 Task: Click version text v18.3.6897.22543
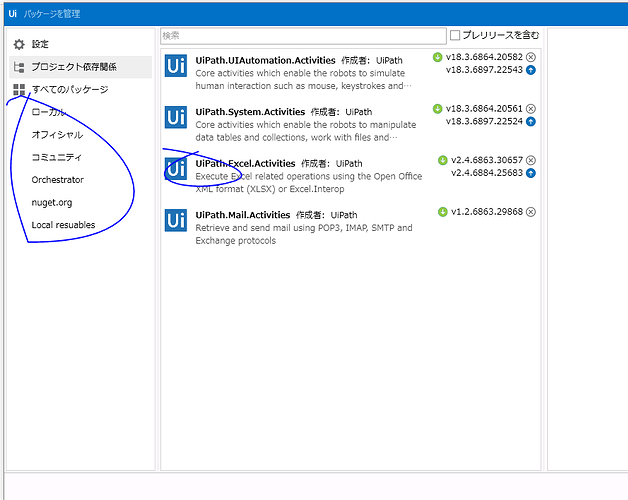[484, 70]
